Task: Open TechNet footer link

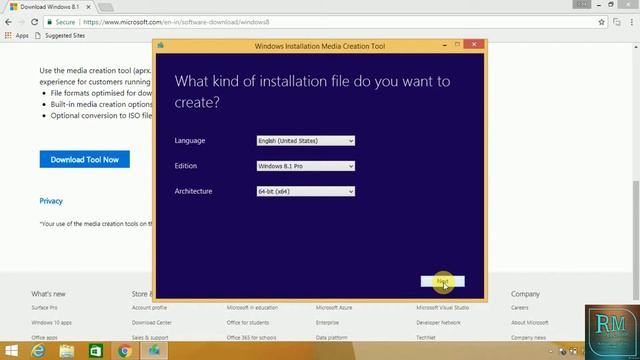Action: click(x=426, y=338)
